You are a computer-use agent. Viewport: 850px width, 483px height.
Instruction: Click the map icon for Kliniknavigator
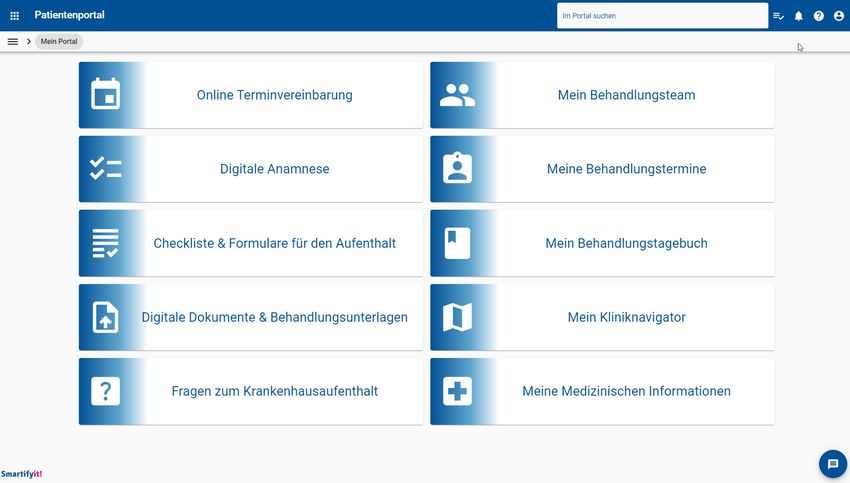click(457, 317)
